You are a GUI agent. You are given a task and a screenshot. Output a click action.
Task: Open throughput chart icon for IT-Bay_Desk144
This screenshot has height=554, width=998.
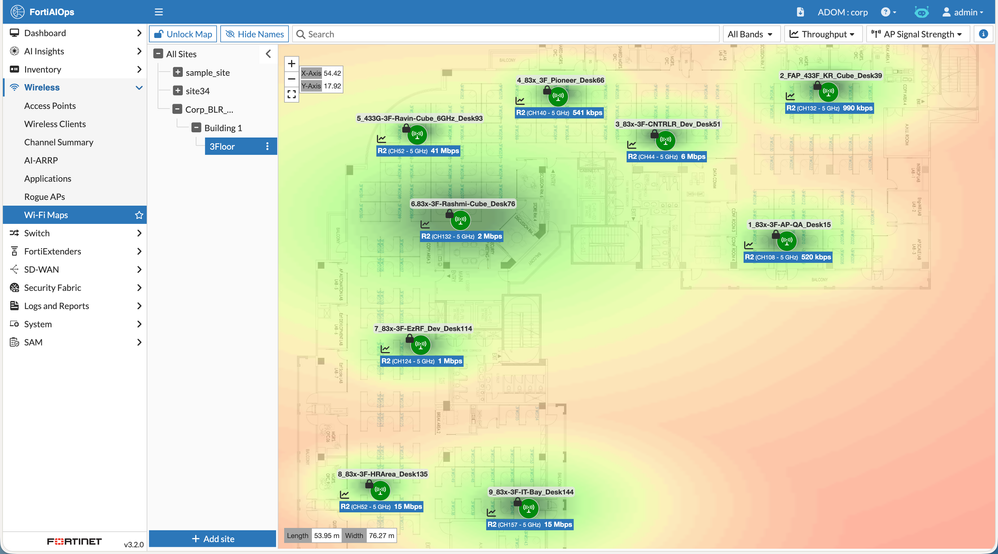[491, 513]
